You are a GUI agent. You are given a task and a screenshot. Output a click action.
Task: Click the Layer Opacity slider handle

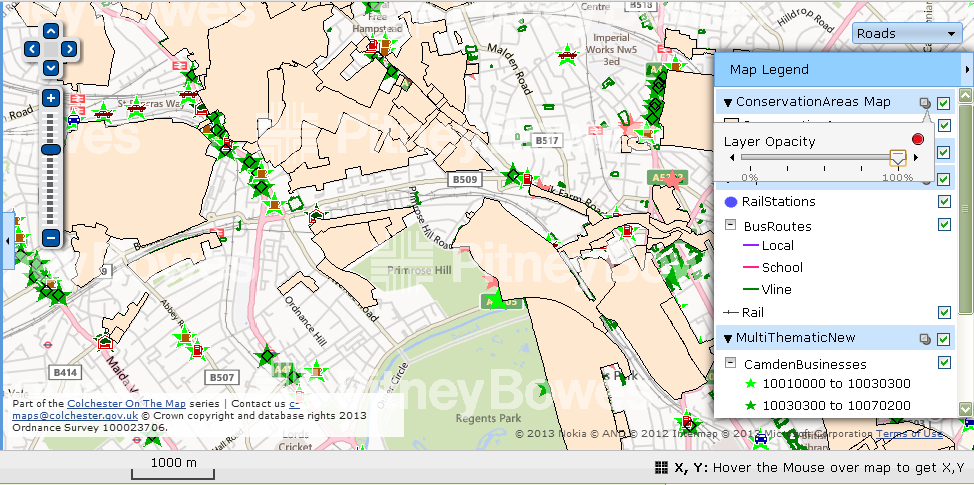(x=898, y=158)
